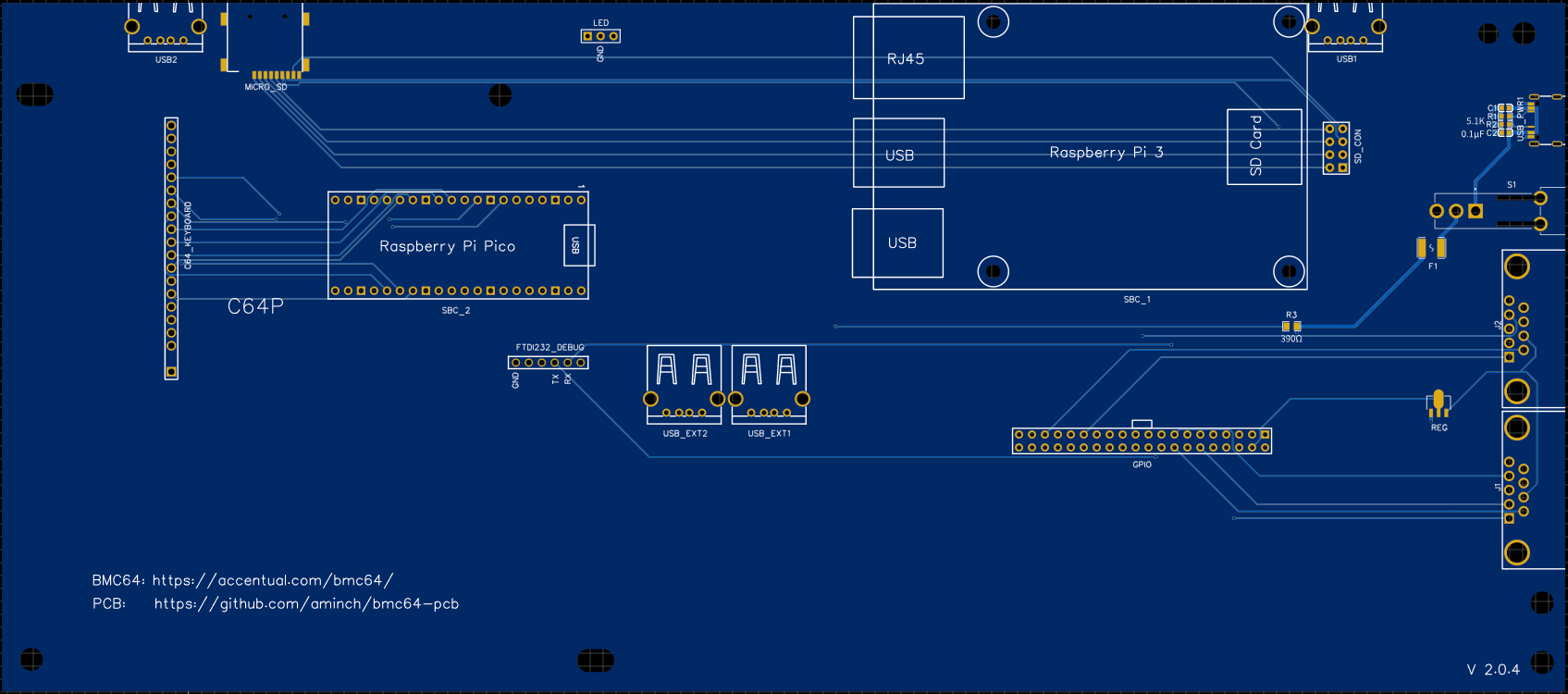The width and height of the screenshot is (1568, 694).
Task: Click the USB1 connector label
Action: (1347, 59)
